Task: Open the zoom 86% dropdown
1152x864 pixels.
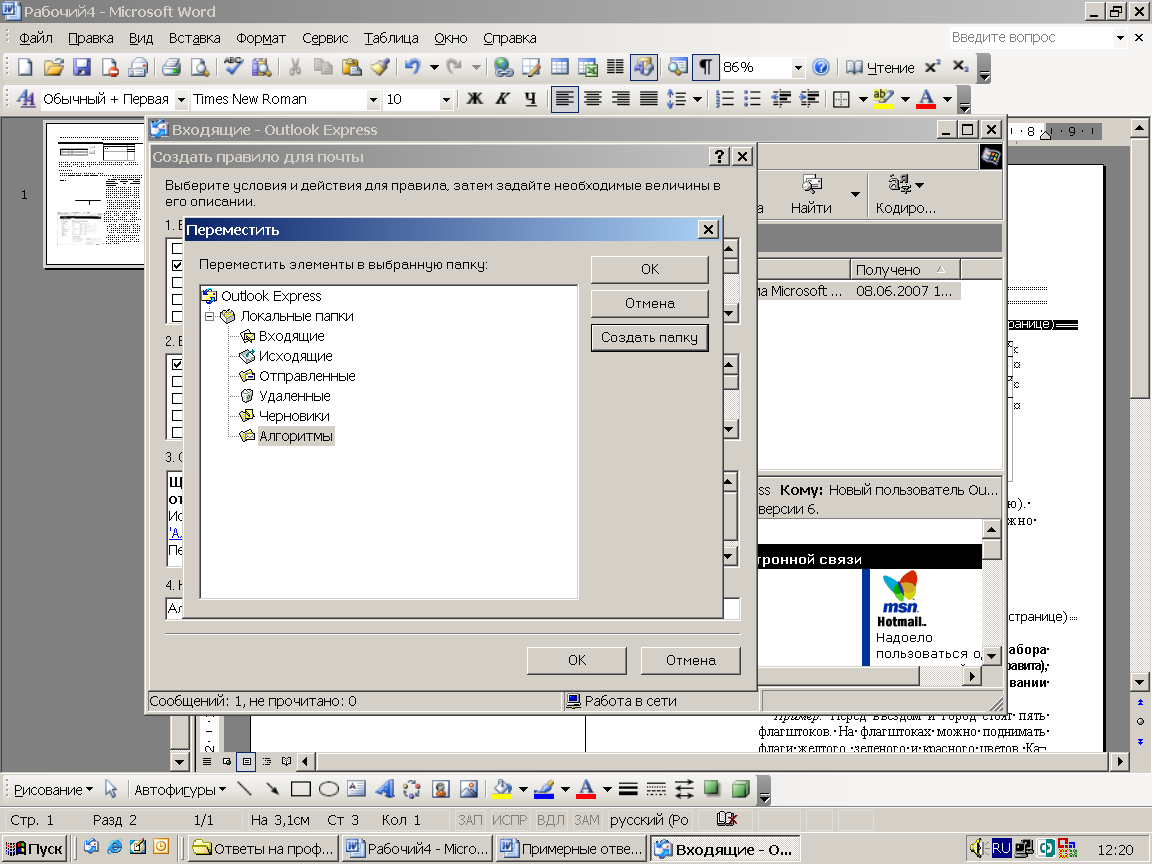Action: pos(798,68)
